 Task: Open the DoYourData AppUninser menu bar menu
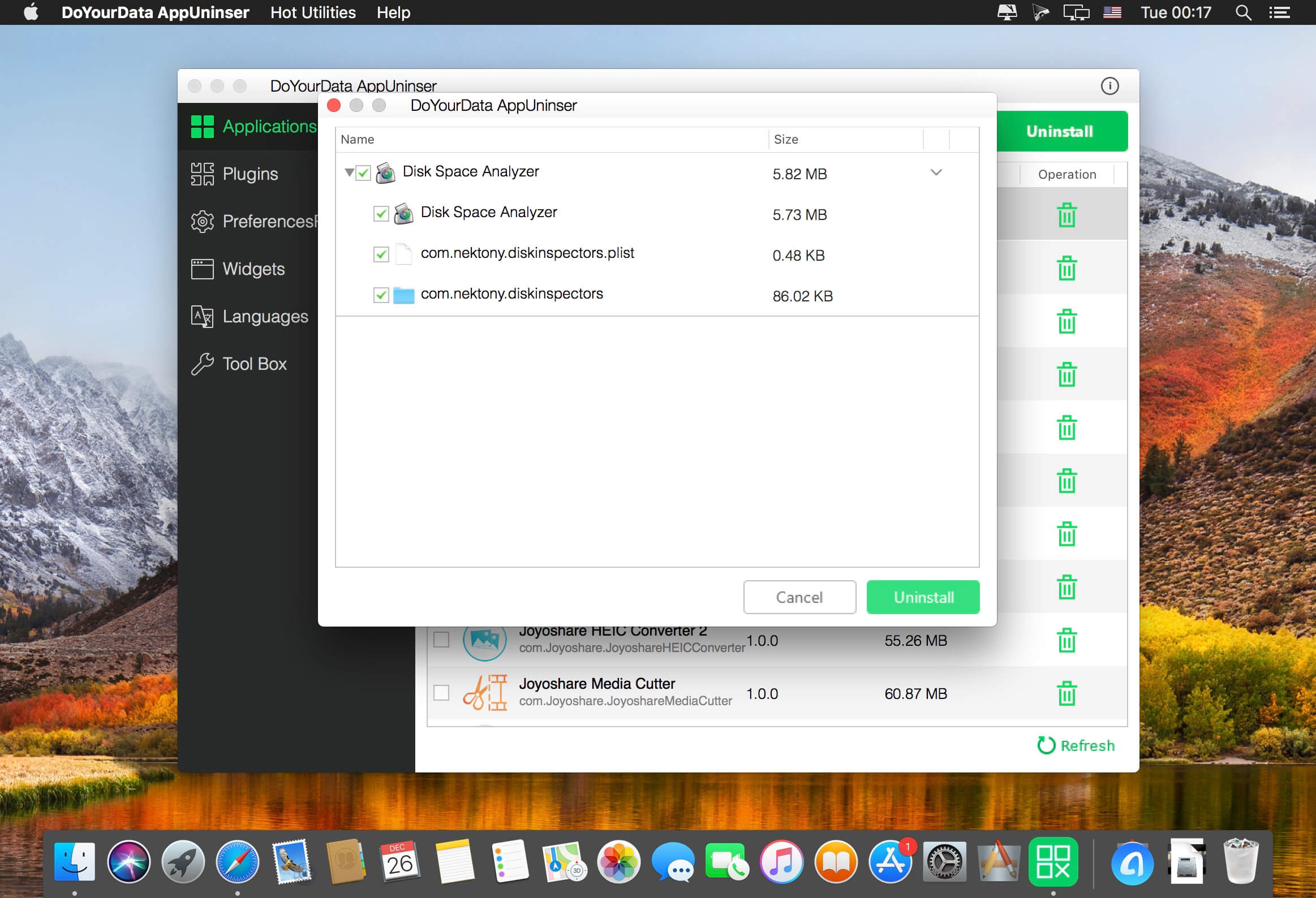coord(155,12)
